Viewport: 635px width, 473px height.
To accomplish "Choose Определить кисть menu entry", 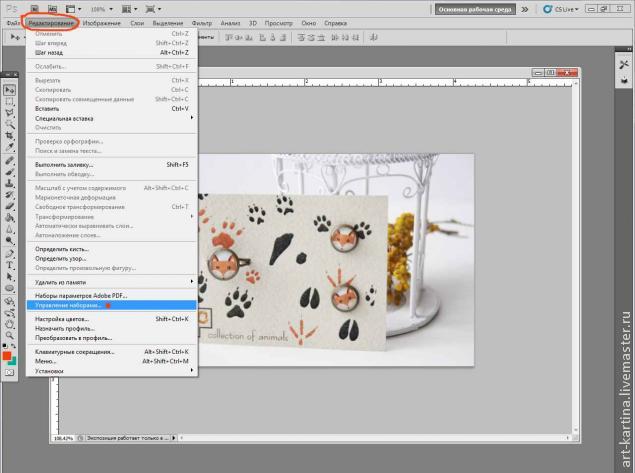I will point(111,249).
